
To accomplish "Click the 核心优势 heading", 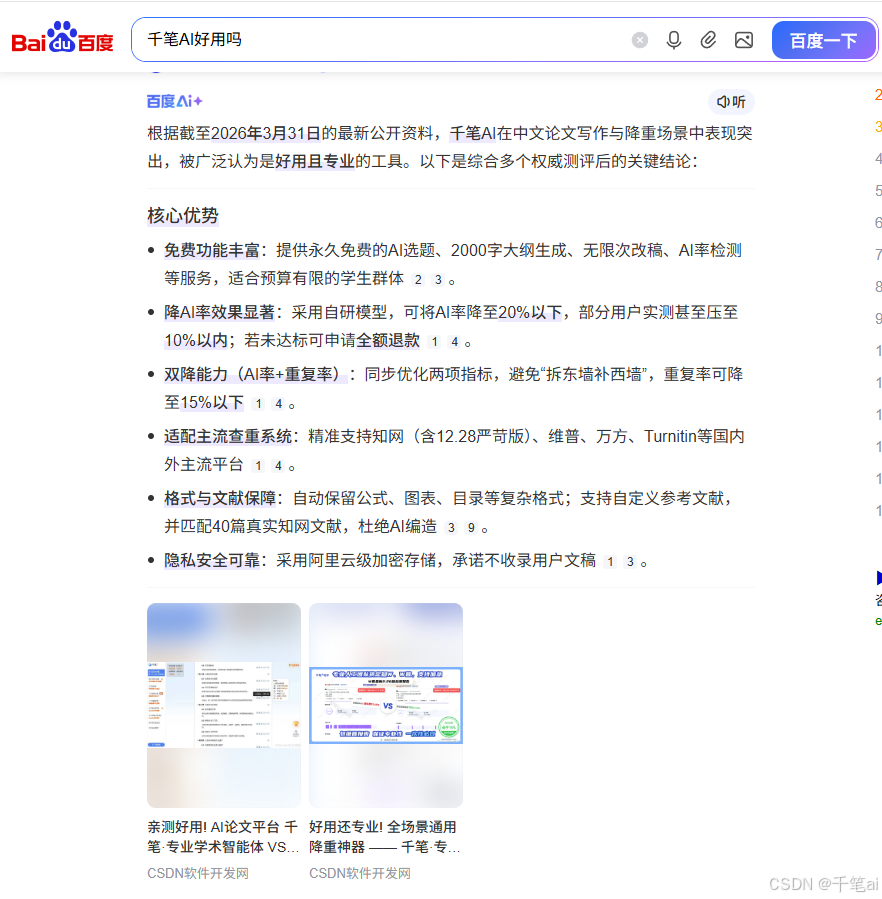I will [183, 216].
